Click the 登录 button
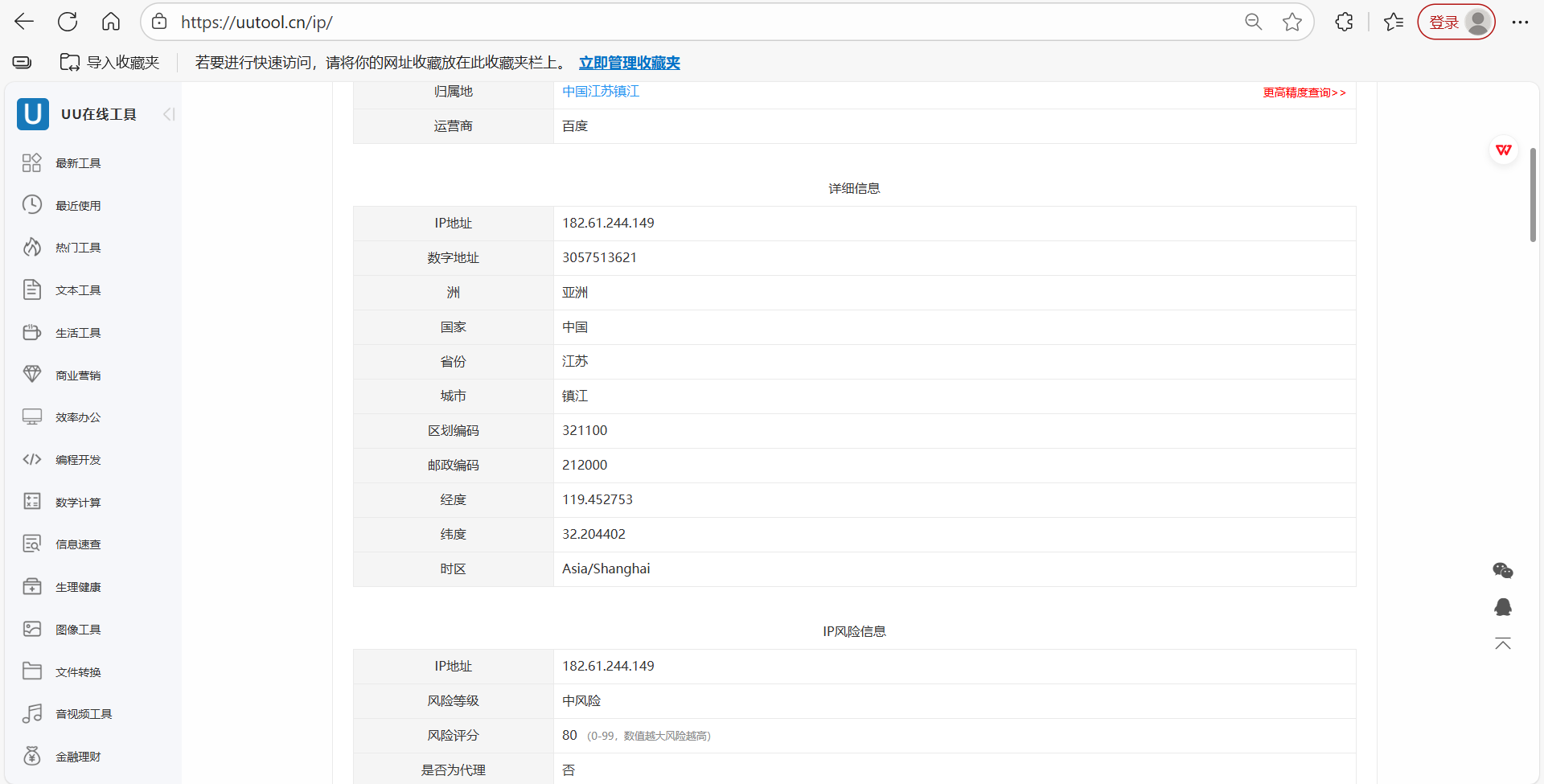This screenshot has height=784, width=1544. coord(1445,22)
